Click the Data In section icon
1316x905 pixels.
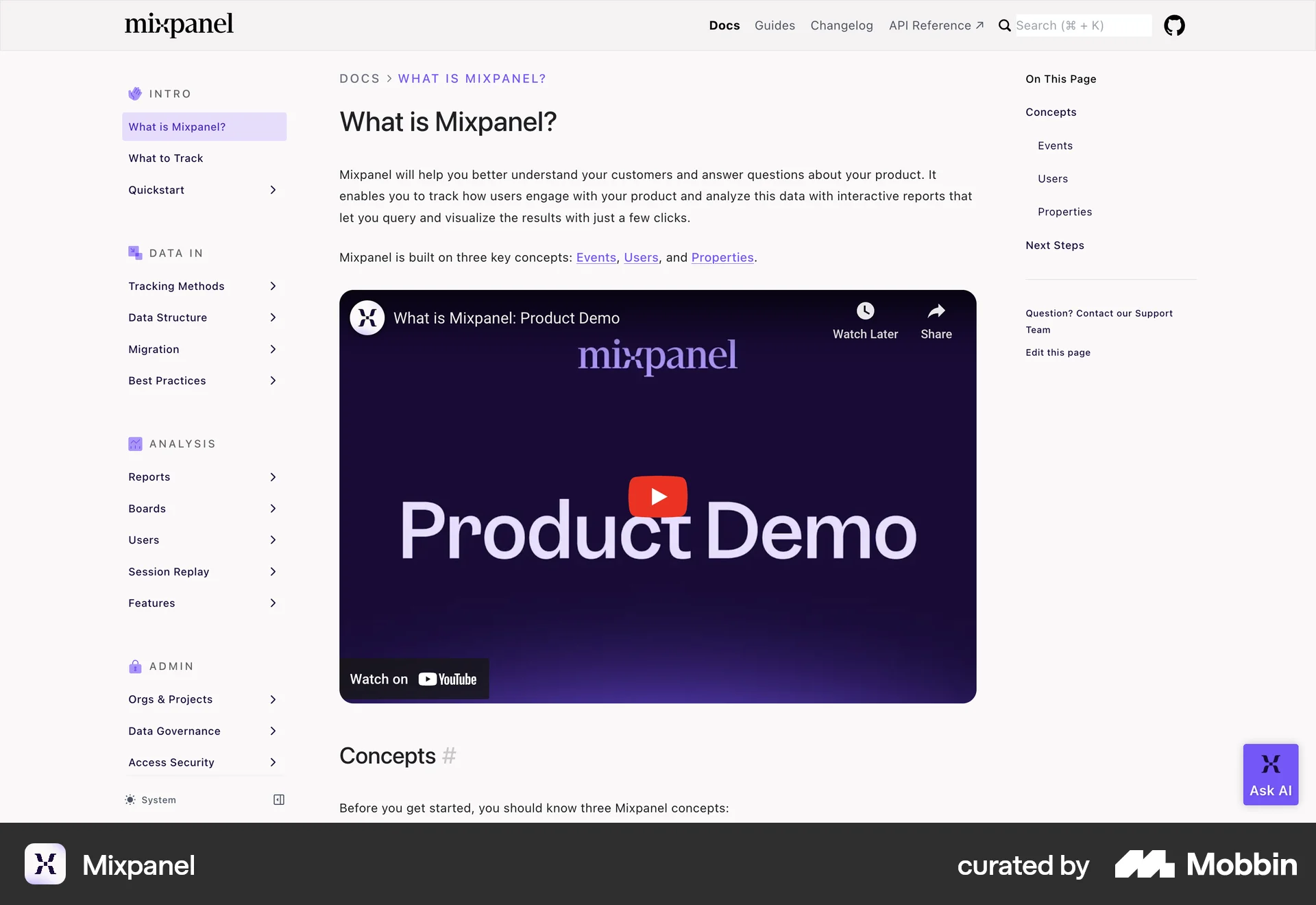pos(134,252)
